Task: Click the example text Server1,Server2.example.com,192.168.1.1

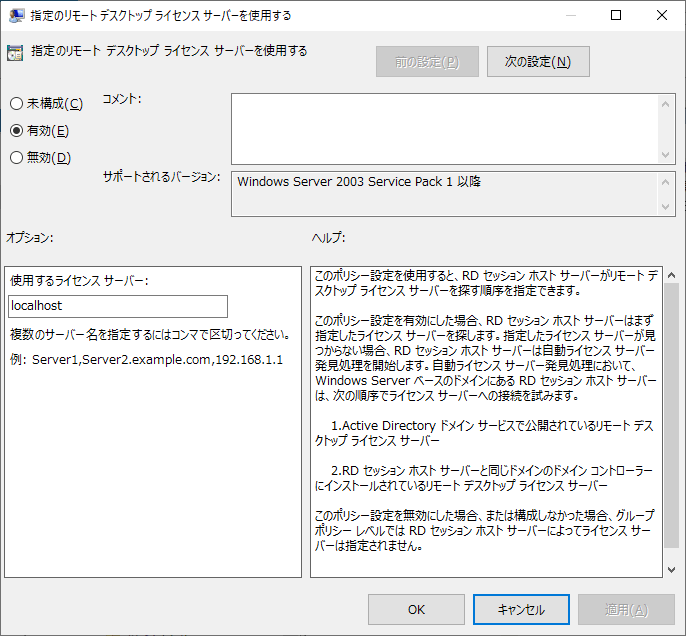Action: click(158, 360)
